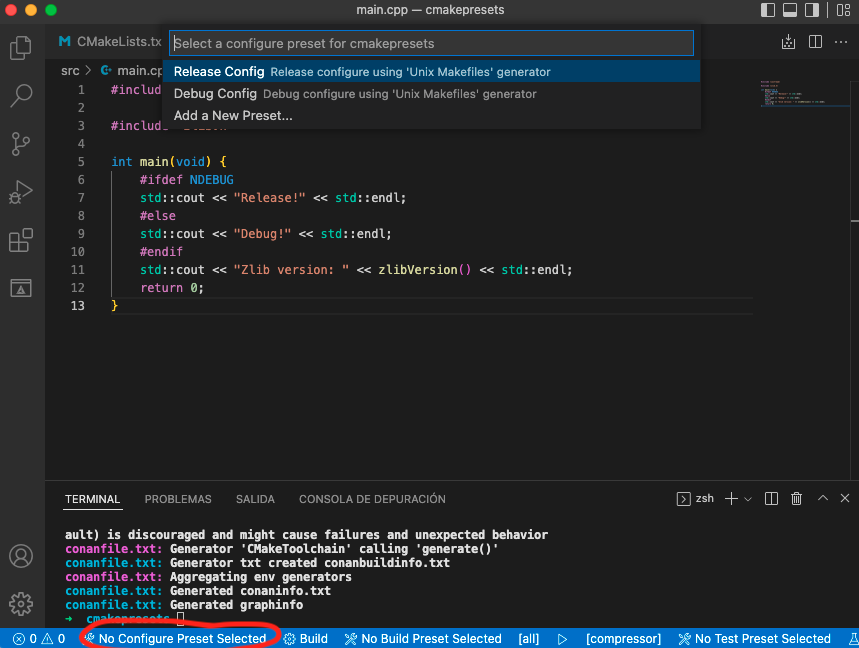The height and width of the screenshot is (648, 859).
Task: Open the Run and Debug view
Action: pos(21,192)
